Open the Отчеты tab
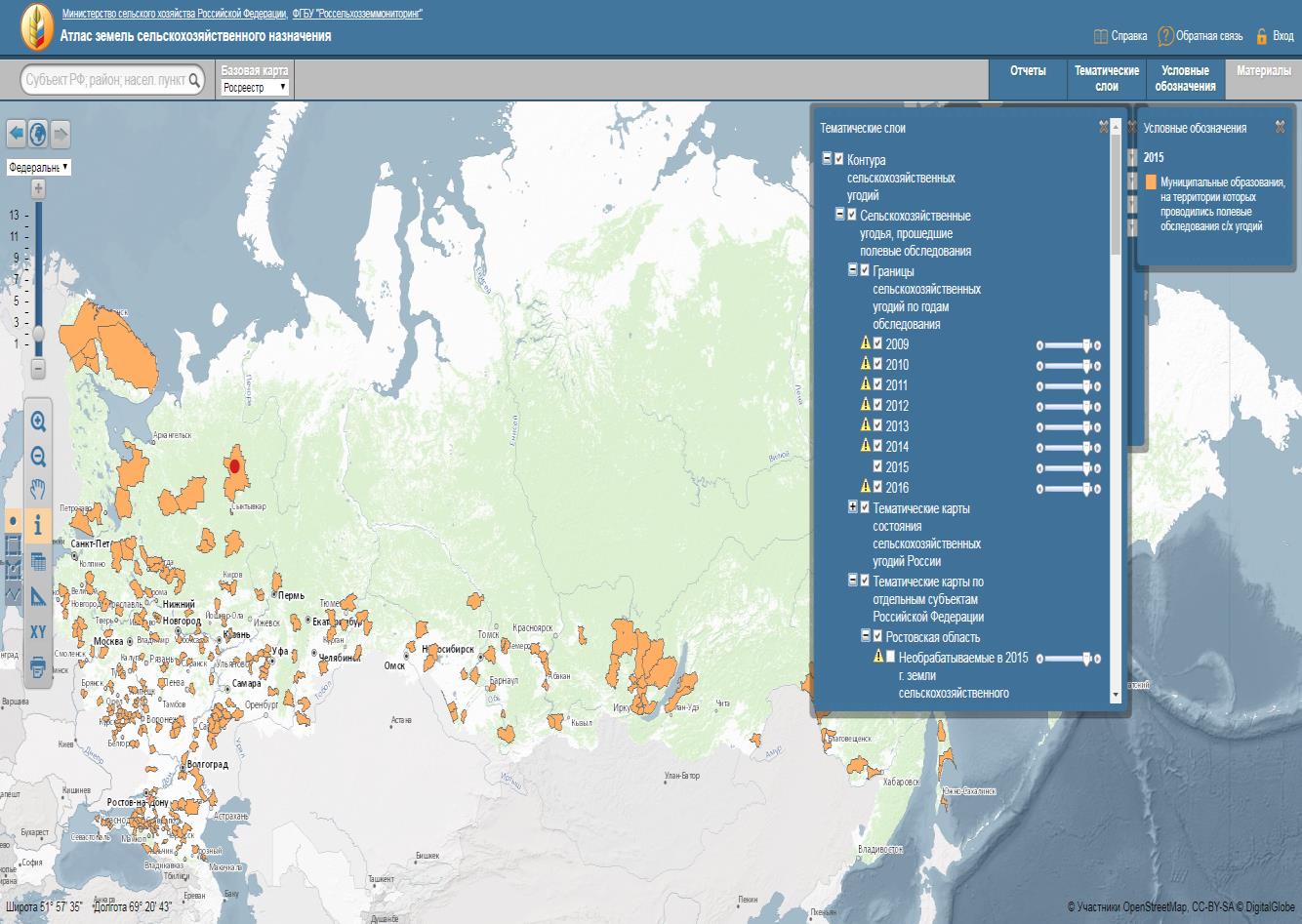 (1027, 71)
